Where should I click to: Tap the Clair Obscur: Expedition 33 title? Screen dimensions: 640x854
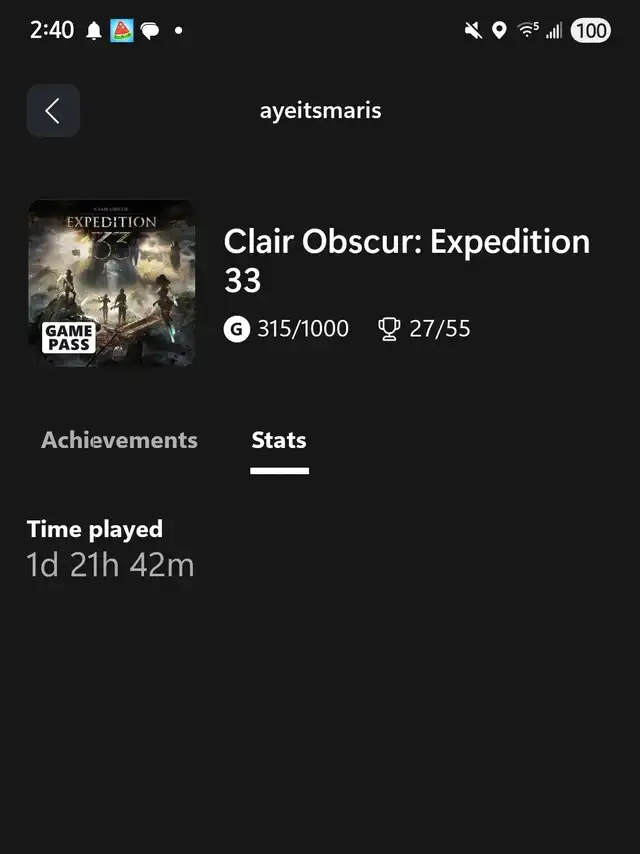pyautogui.click(x=407, y=261)
